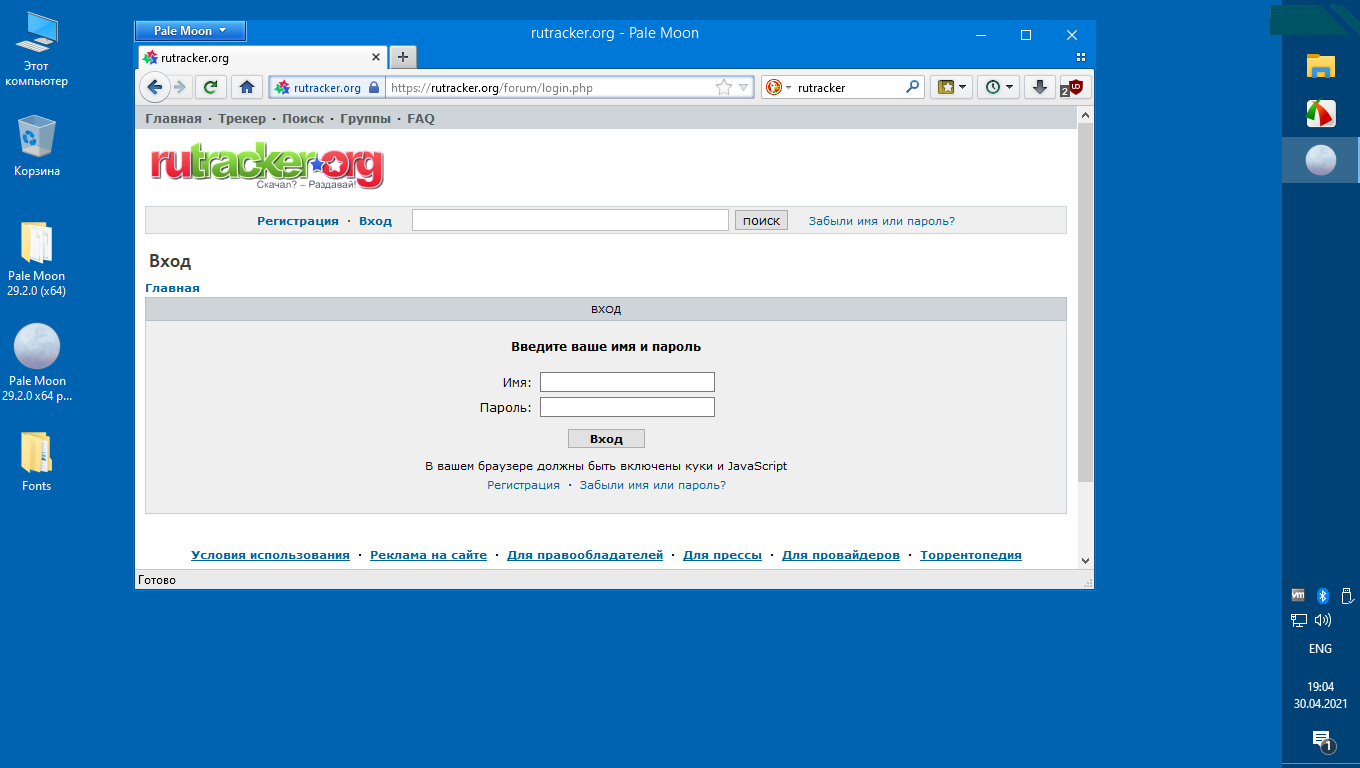This screenshot has height=768, width=1360.
Task: Click the magnifier in the browser search box
Action: click(912, 87)
